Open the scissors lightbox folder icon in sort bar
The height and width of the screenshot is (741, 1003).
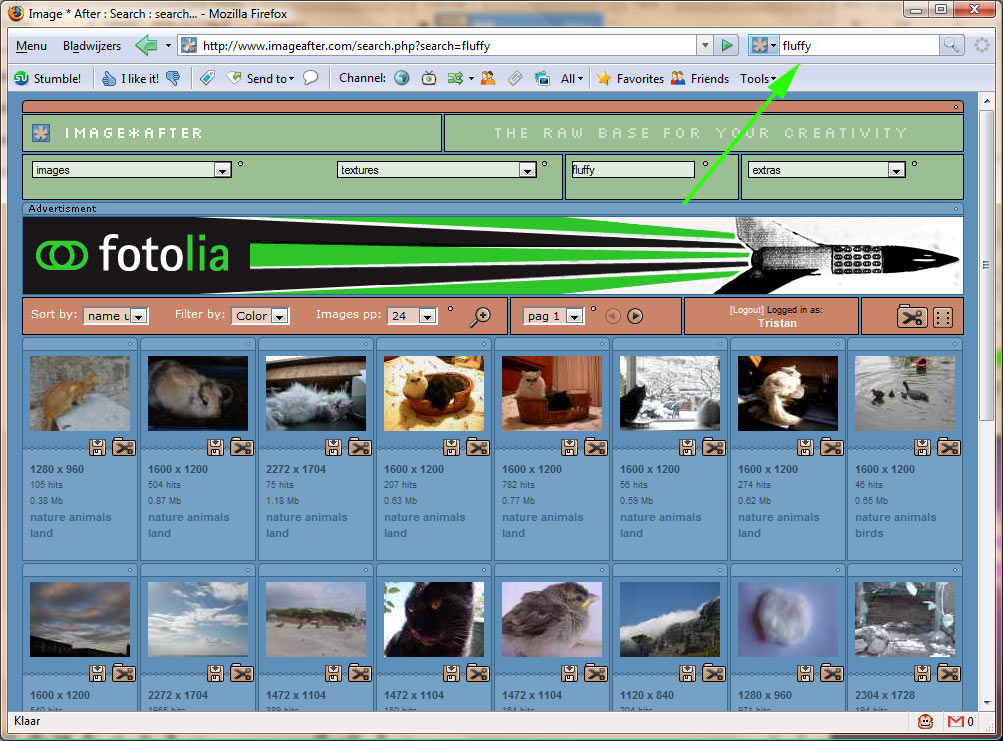click(x=912, y=316)
